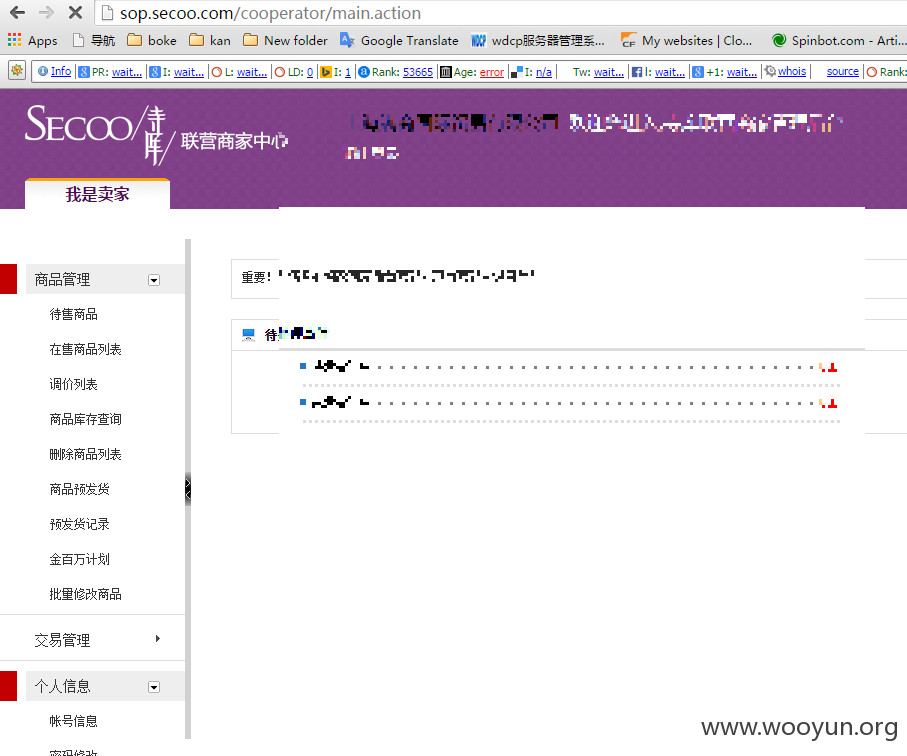
Task: Open 金百万计划 in sidebar
Action: coord(80,559)
